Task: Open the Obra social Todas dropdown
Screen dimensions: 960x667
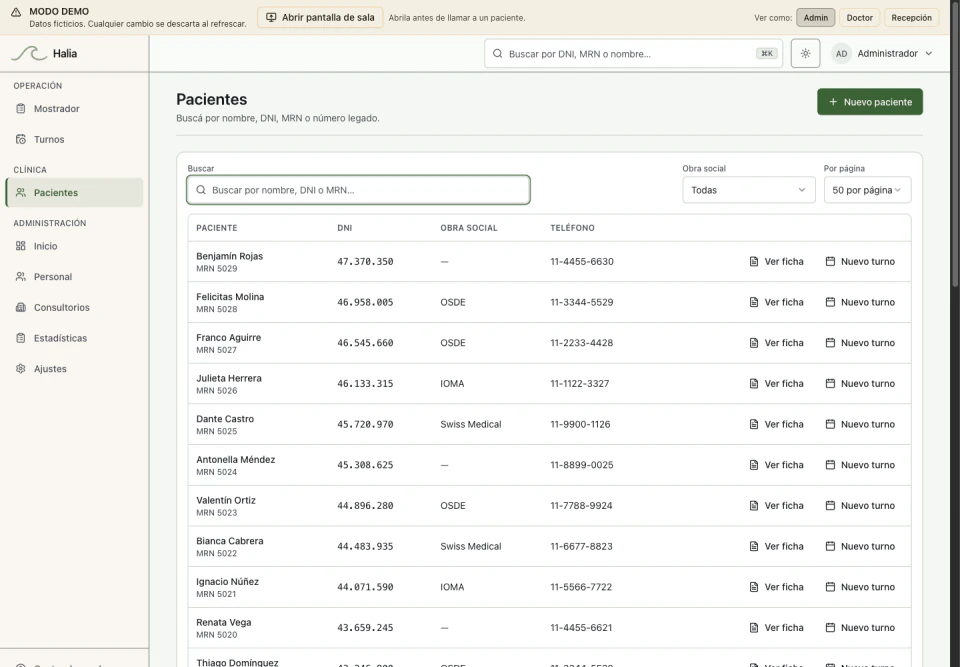Action: tap(748, 190)
